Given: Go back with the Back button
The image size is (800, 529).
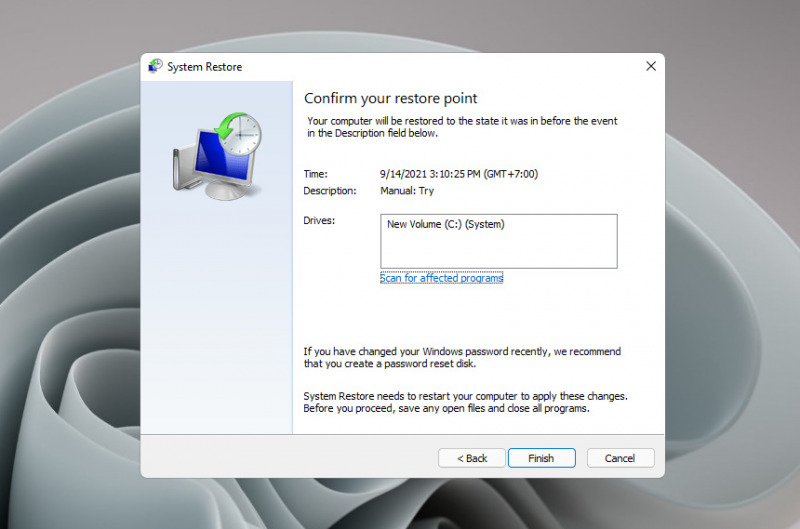Looking at the screenshot, I should (x=472, y=458).
